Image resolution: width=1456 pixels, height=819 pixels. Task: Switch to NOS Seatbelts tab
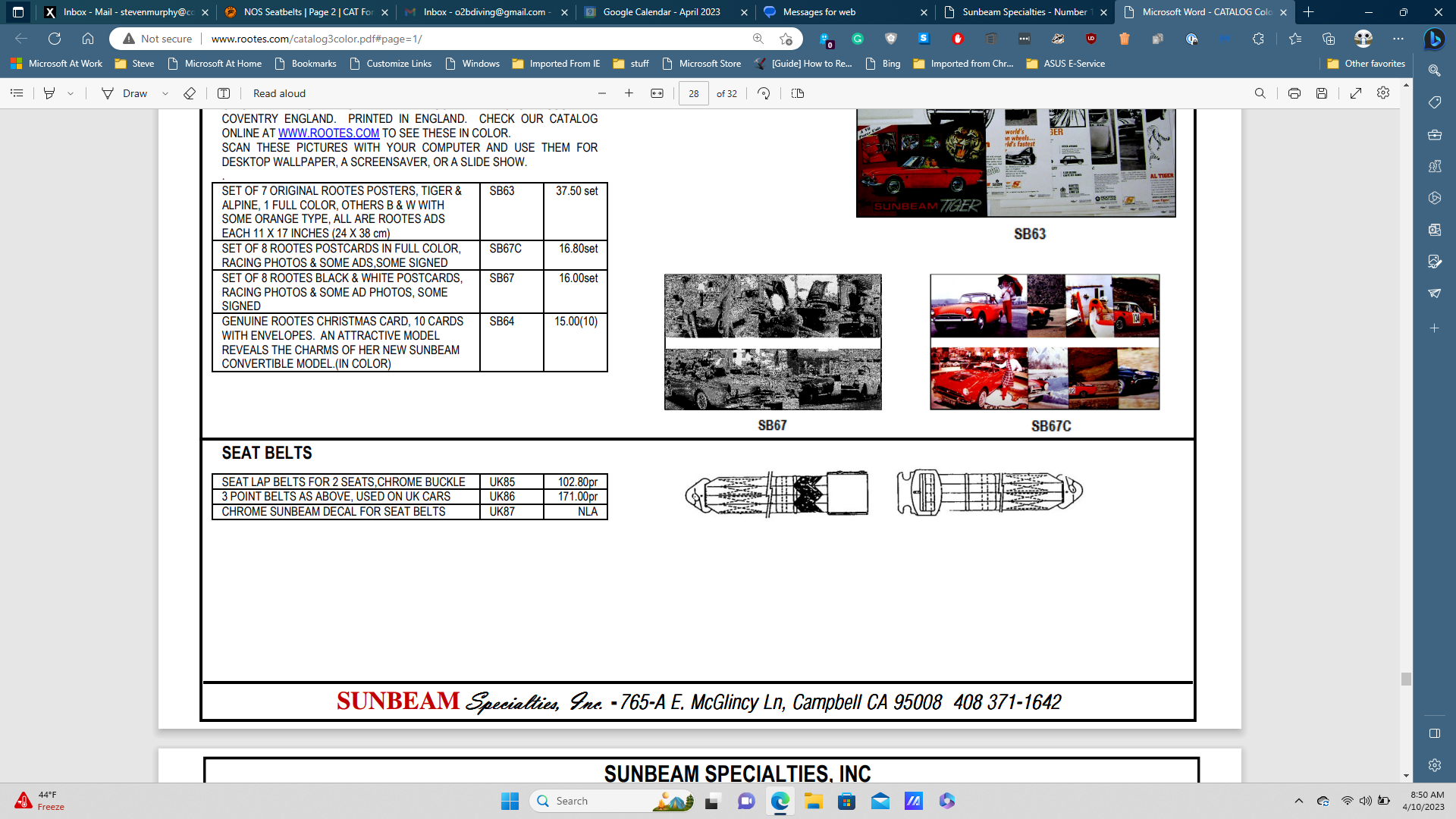pyautogui.click(x=306, y=12)
